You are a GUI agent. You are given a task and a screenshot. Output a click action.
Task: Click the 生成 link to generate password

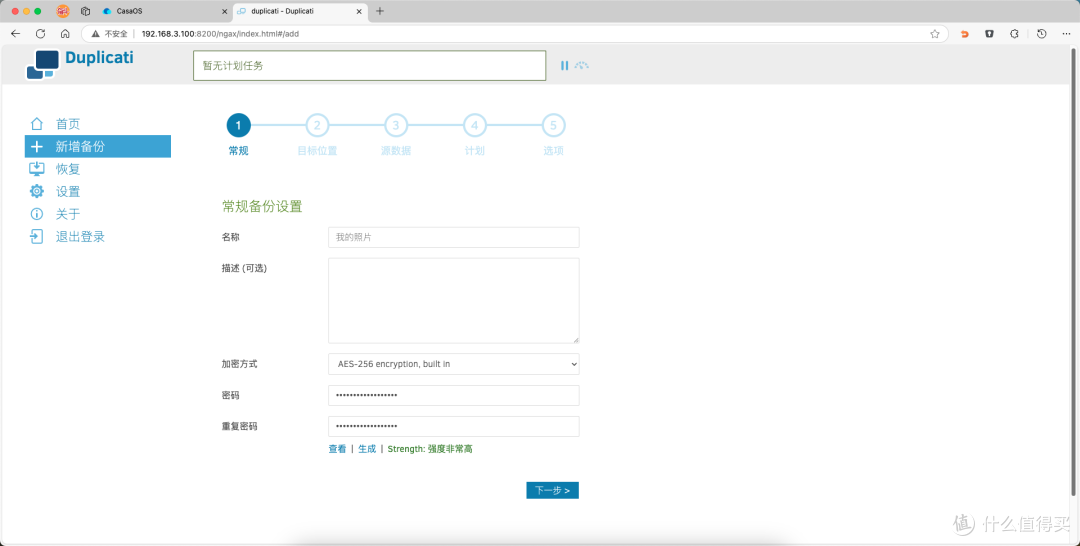367,449
